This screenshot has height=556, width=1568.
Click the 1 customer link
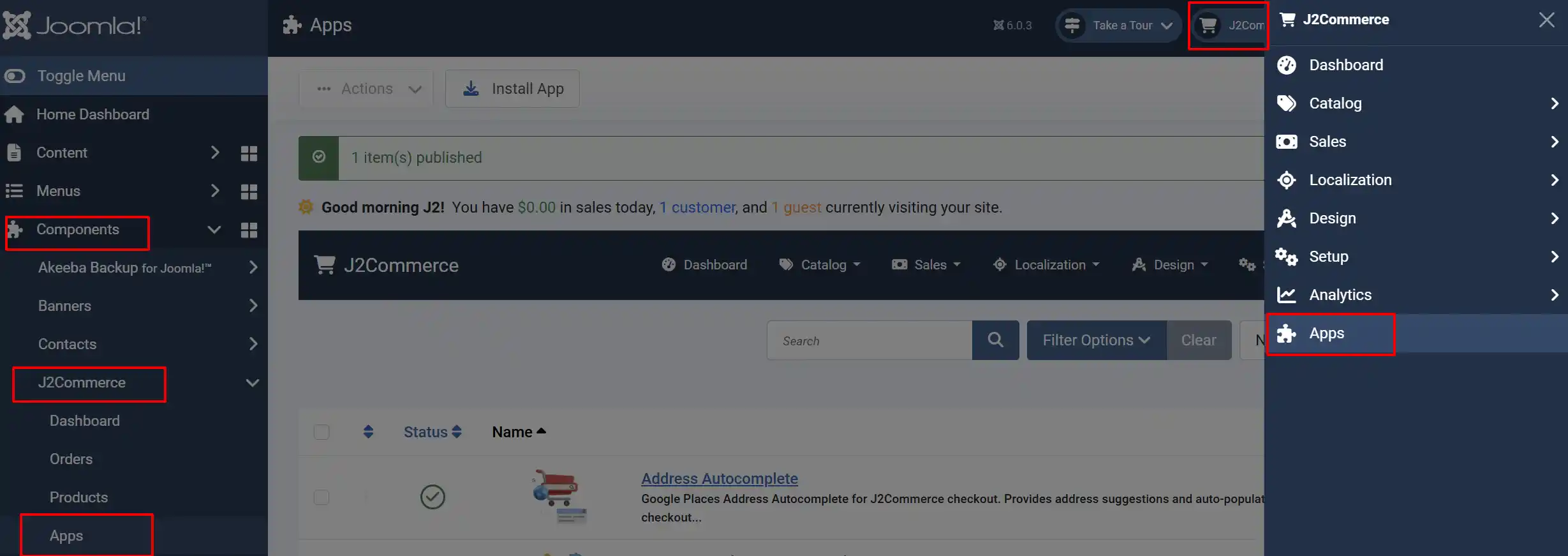697,207
